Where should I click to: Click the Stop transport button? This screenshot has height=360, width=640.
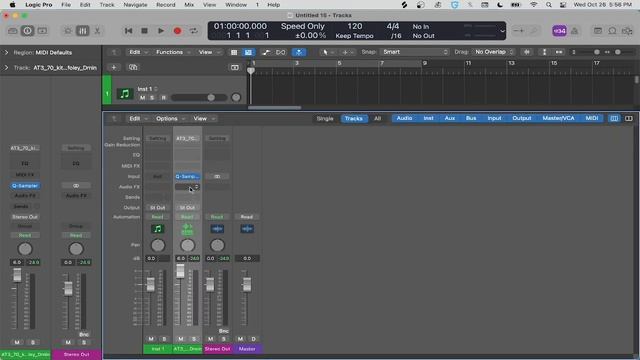(144, 31)
